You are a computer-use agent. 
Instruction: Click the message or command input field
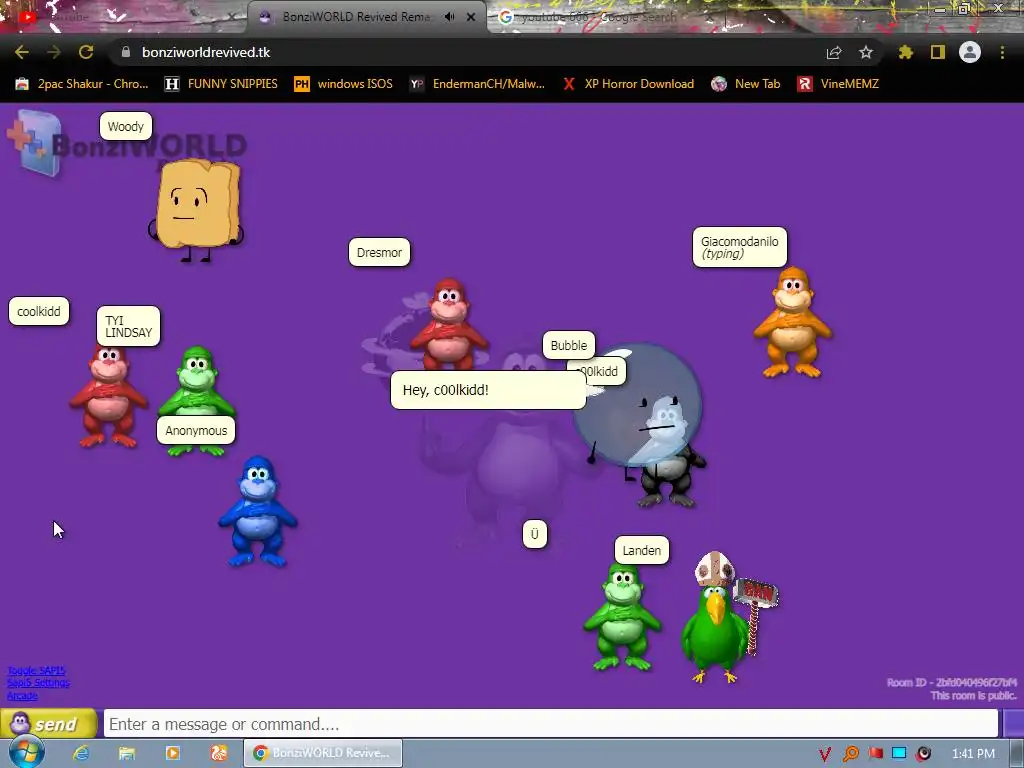[551, 724]
